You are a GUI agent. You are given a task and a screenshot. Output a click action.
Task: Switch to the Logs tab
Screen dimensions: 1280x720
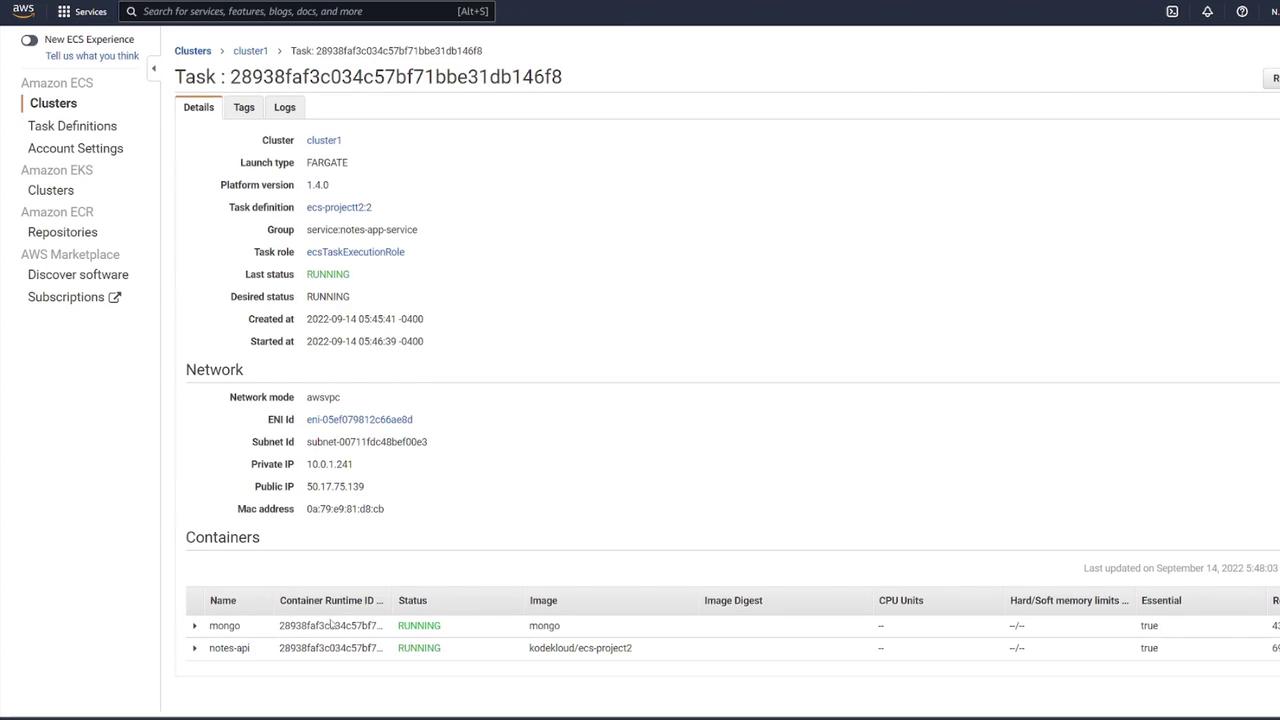pyautogui.click(x=285, y=107)
